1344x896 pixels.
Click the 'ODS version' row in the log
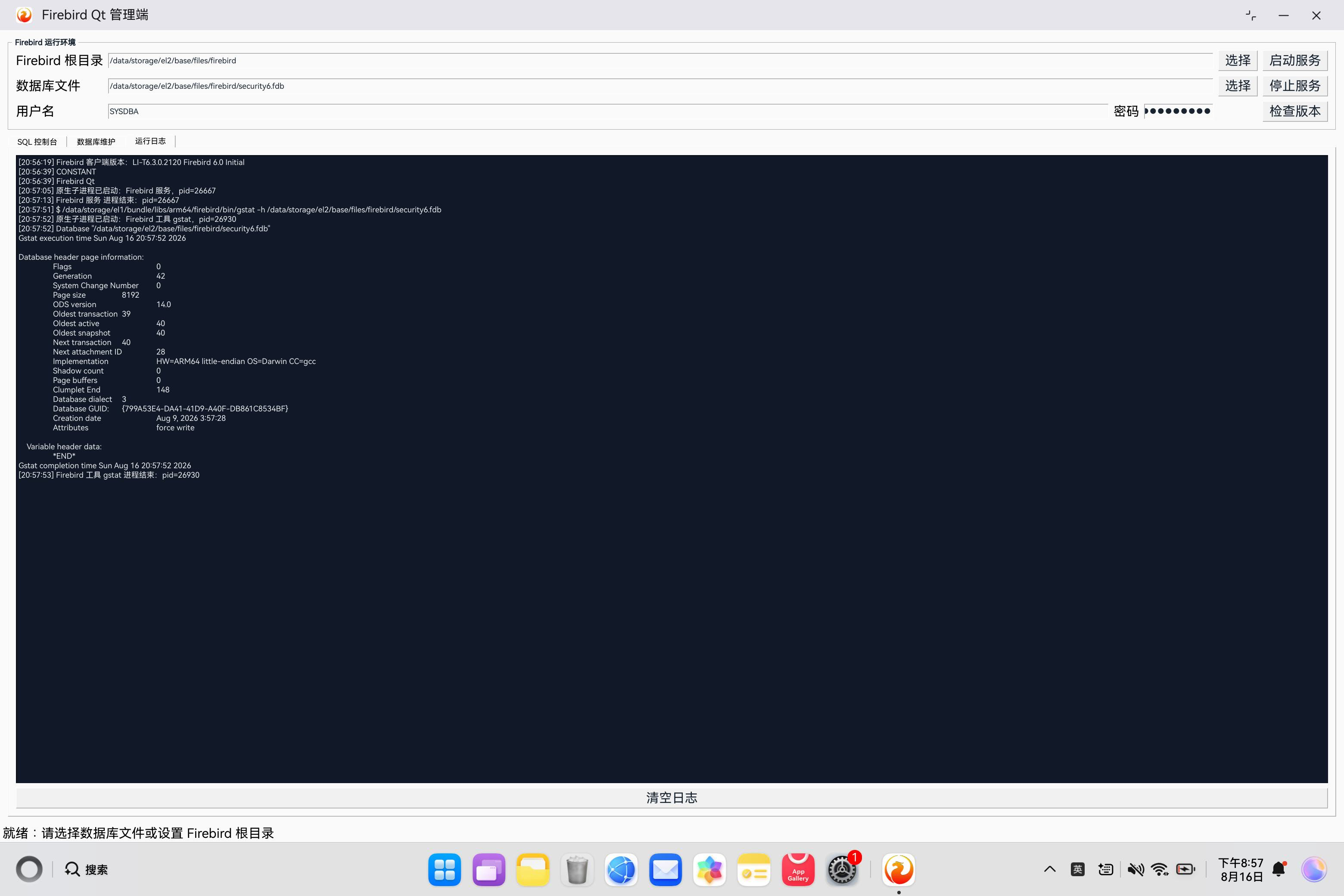point(112,305)
